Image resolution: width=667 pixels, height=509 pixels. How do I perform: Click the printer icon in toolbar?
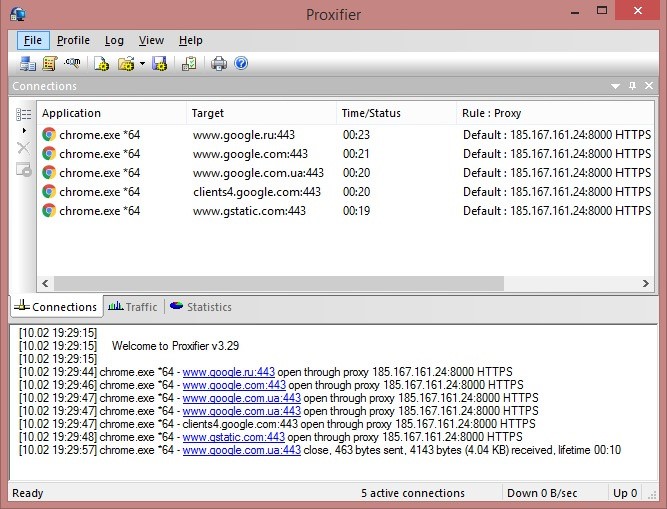(x=219, y=64)
